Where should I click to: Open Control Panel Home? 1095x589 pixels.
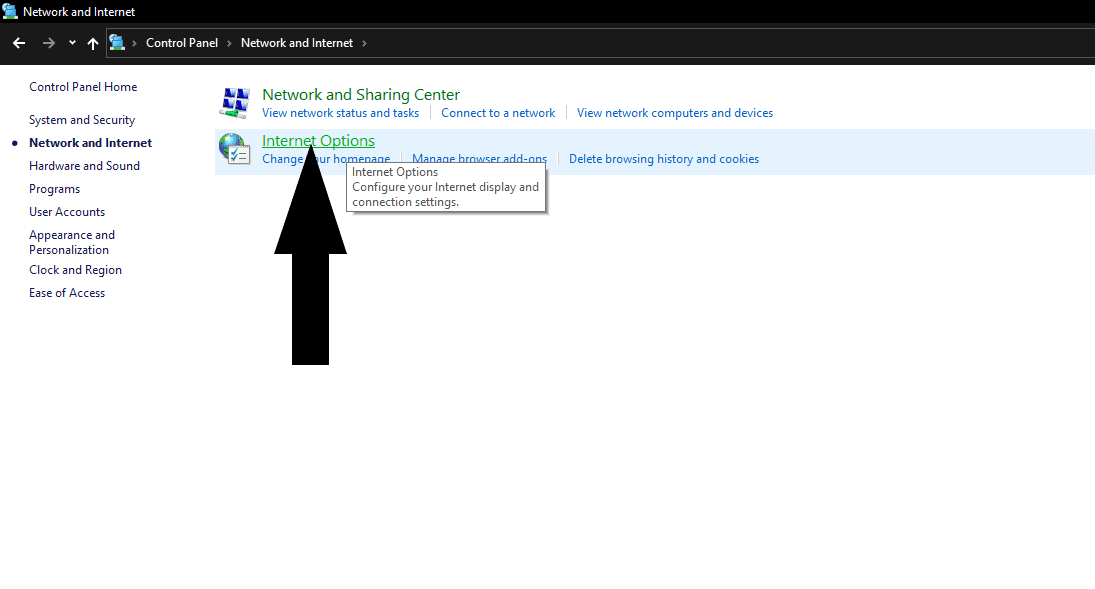pos(83,87)
